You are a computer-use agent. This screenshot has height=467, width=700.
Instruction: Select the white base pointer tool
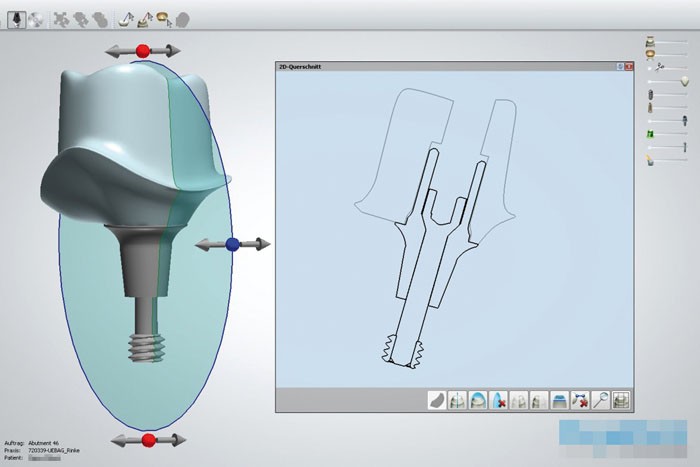[x=126, y=20]
